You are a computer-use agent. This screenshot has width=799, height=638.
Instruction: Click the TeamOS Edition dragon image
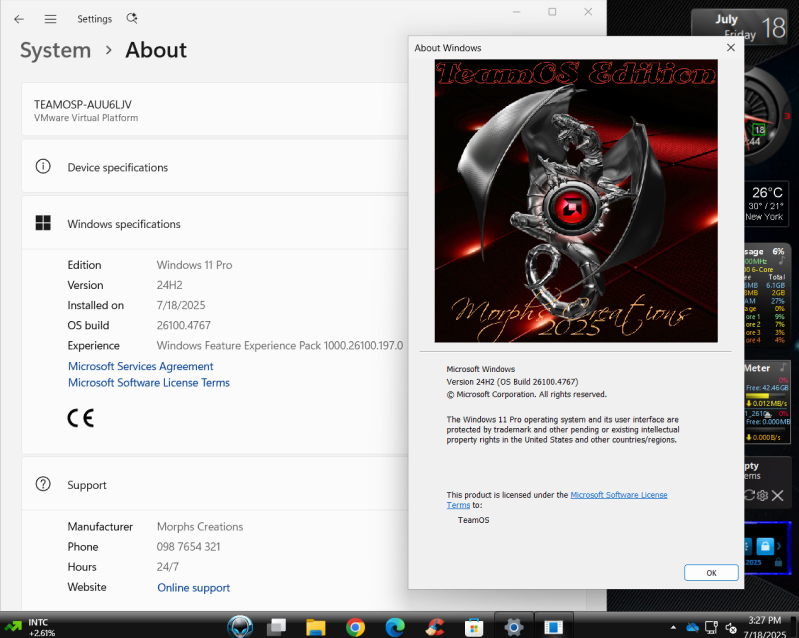pos(576,201)
